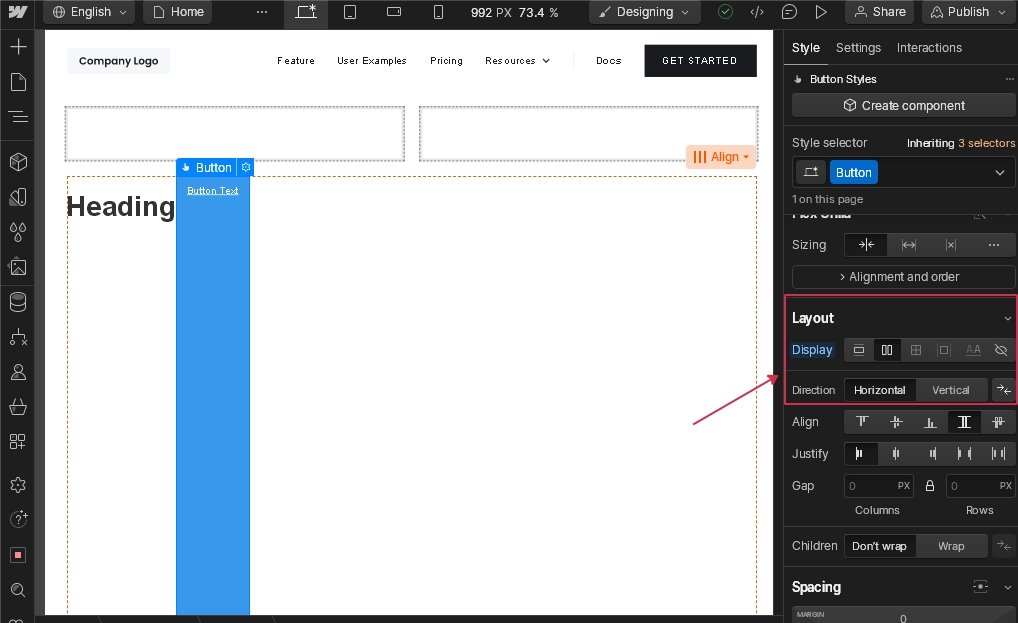Screen dimensions: 1018x623
Task: Open the Pages panel icon
Action: (x=18, y=82)
